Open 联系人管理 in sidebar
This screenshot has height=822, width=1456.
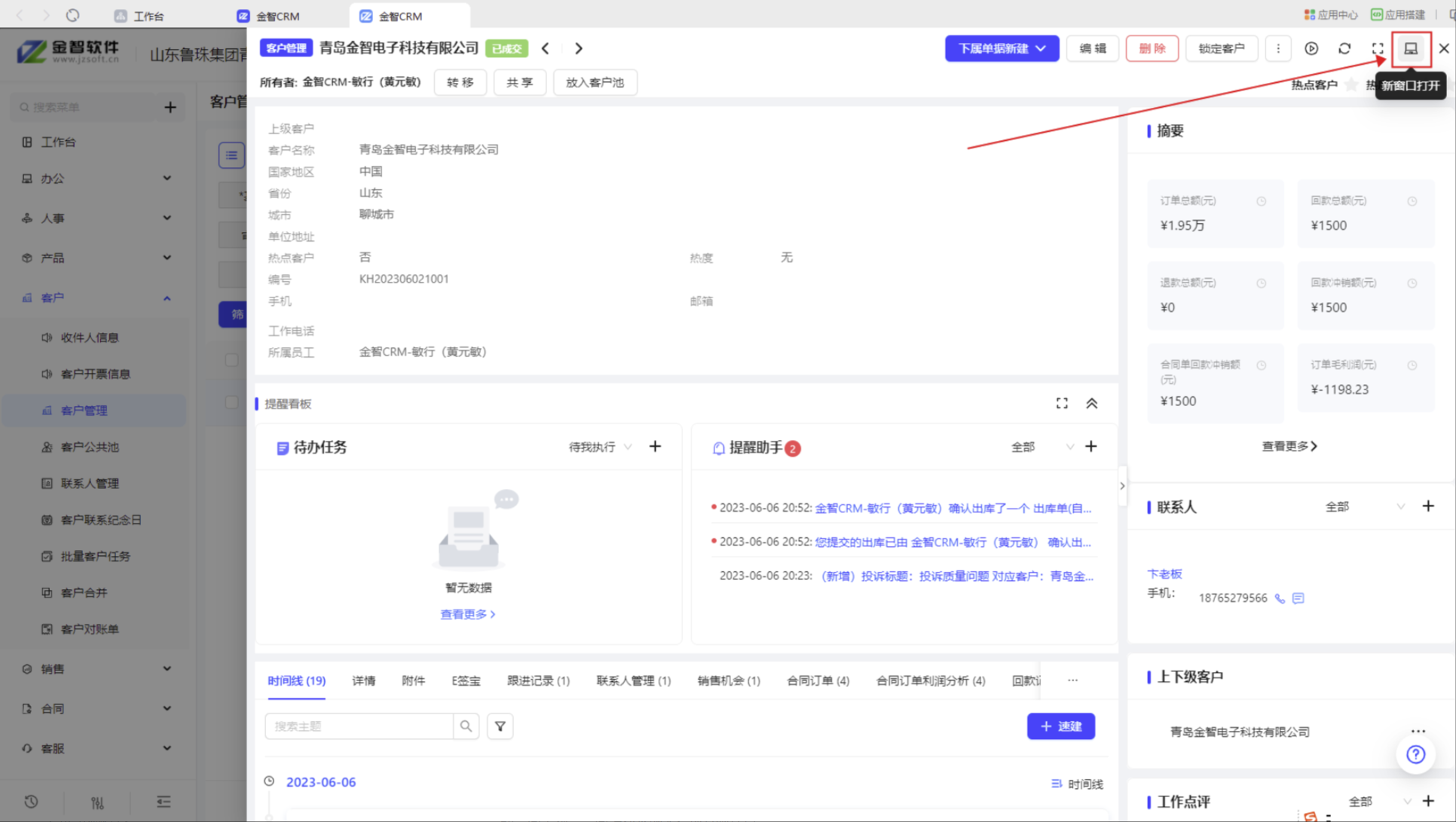click(90, 484)
